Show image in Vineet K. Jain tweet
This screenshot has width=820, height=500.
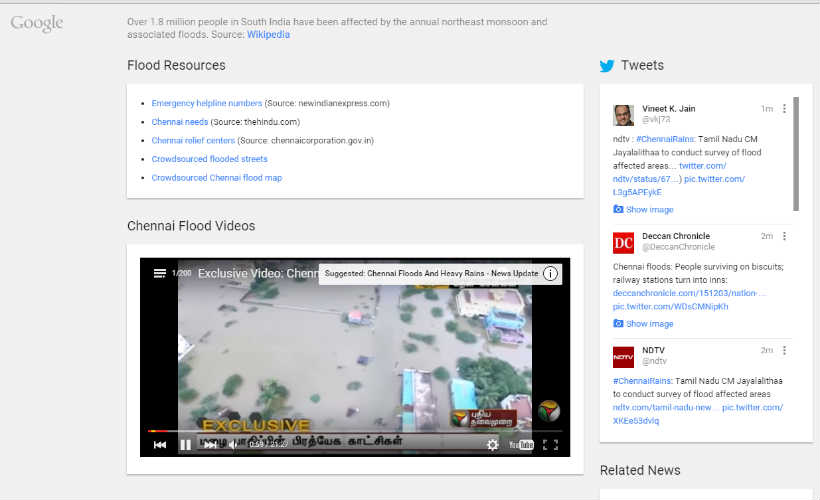643,210
